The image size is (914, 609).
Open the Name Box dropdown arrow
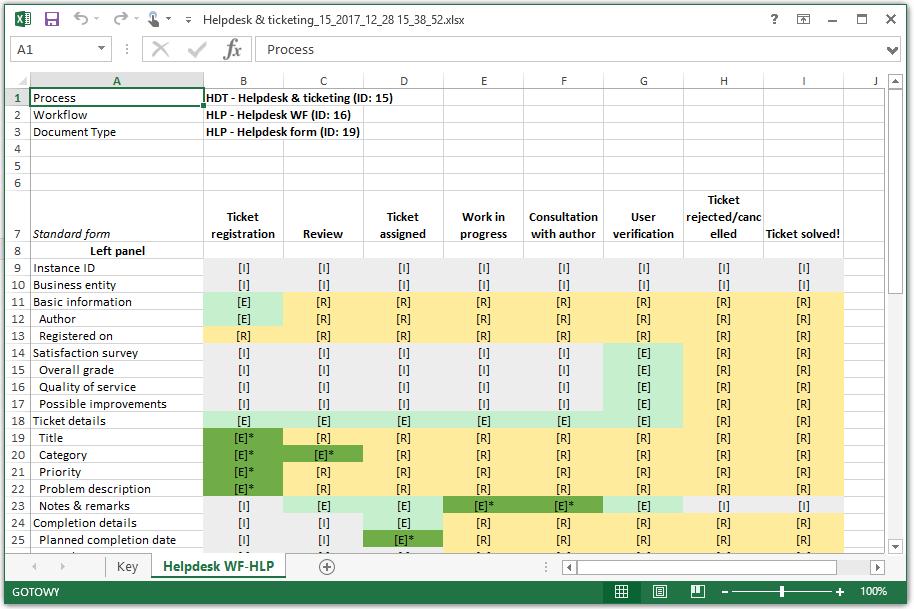tap(101, 49)
